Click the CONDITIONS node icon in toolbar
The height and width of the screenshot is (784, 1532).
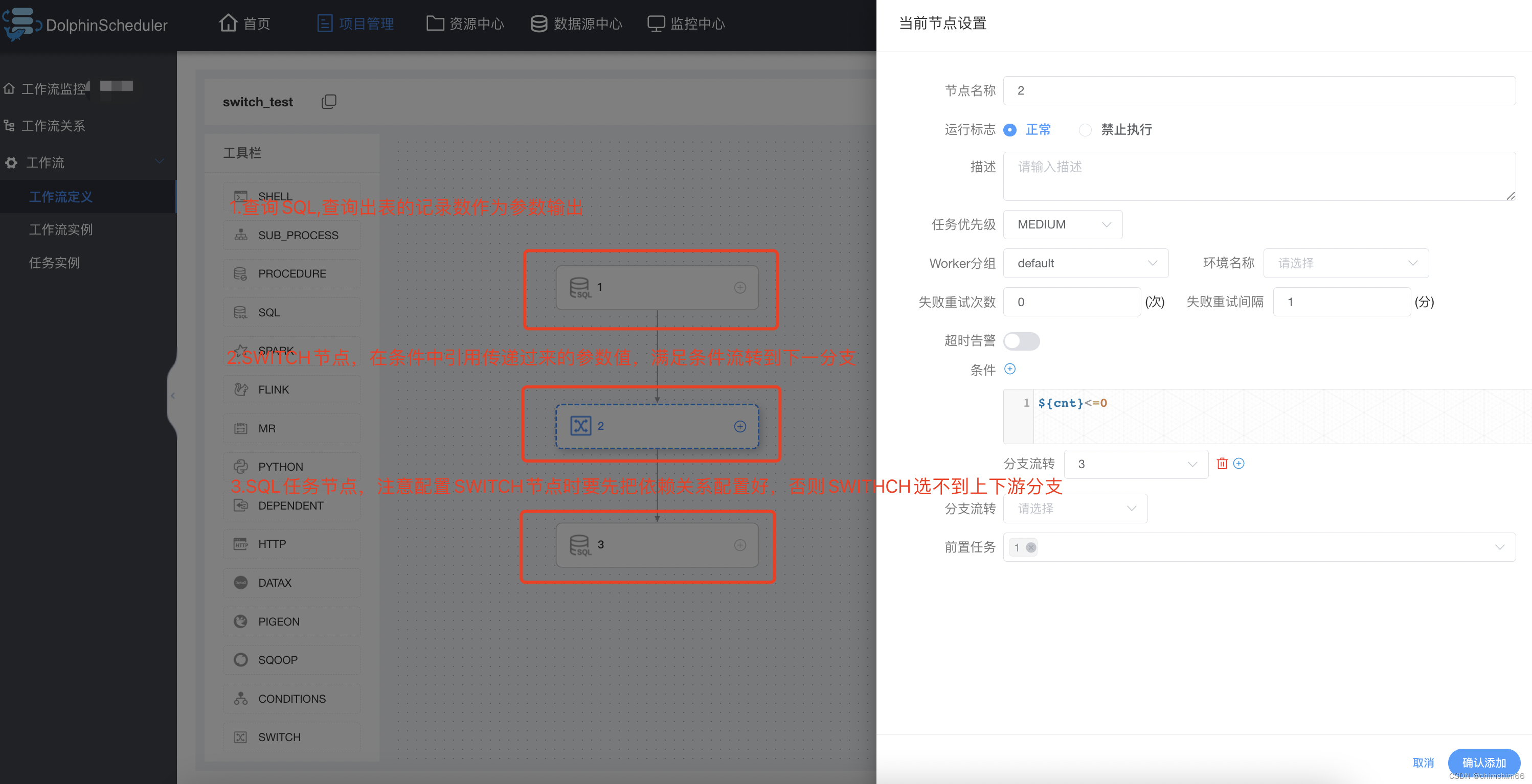(x=240, y=698)
